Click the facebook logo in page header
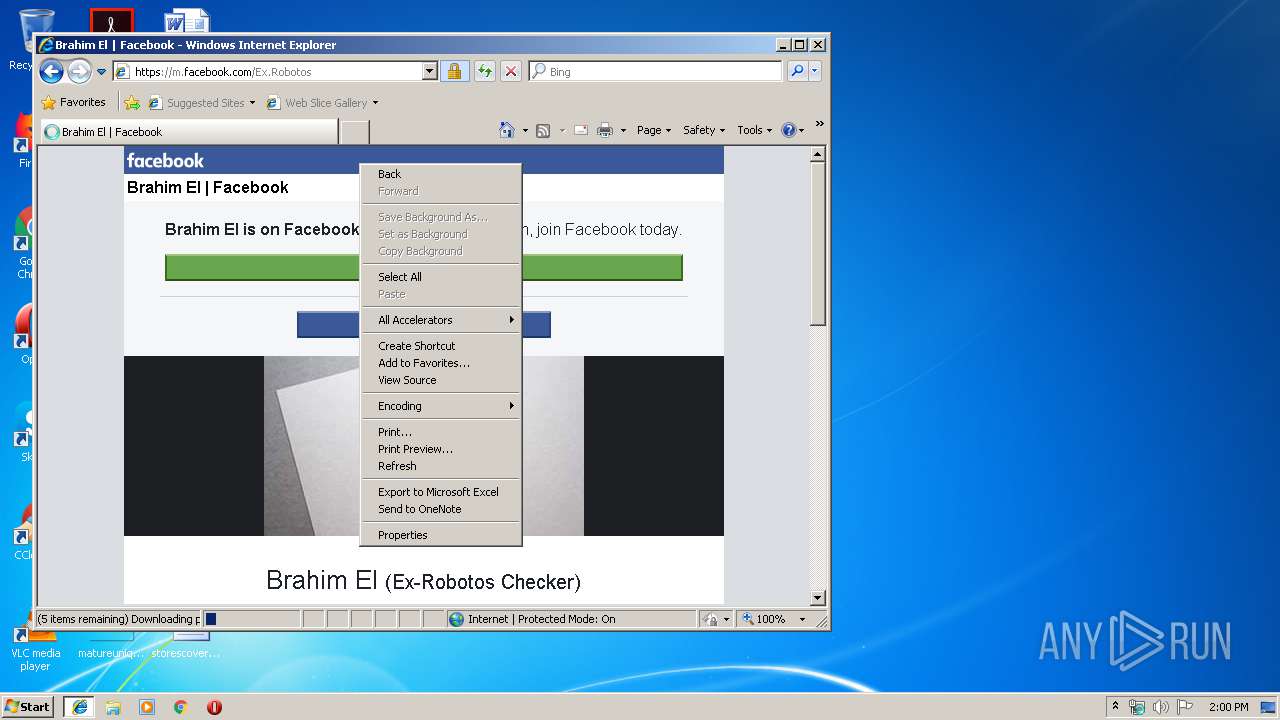 click(165, 160)
